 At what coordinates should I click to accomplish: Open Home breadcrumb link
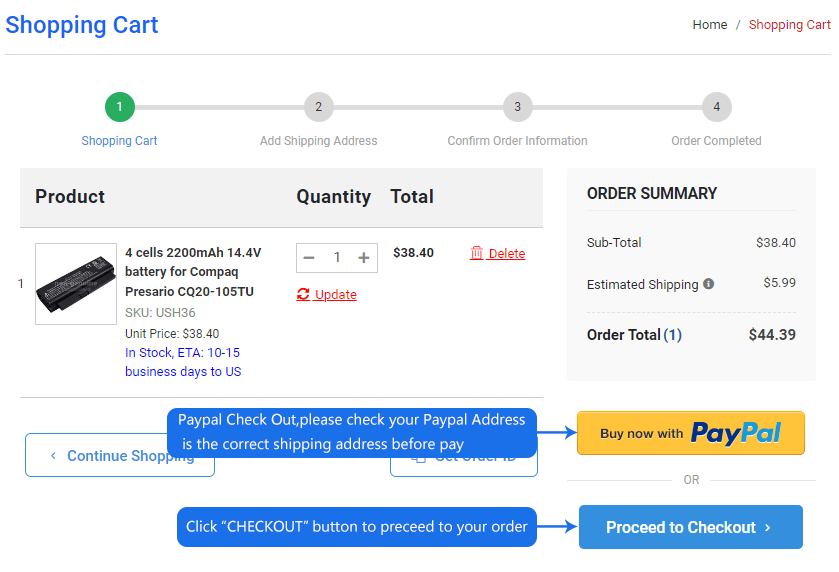[x=710, y=25]
